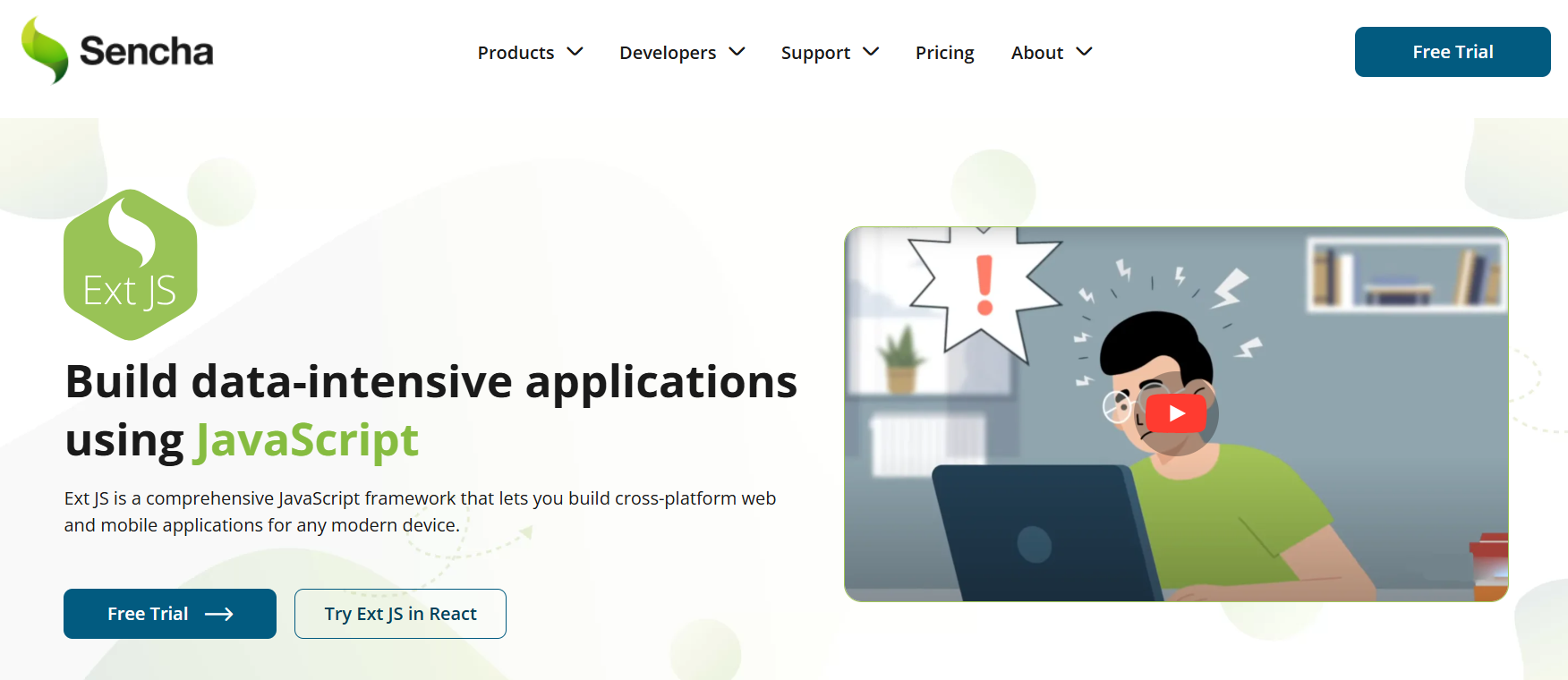Expand the About dropdown chevron

(1084, 52)
